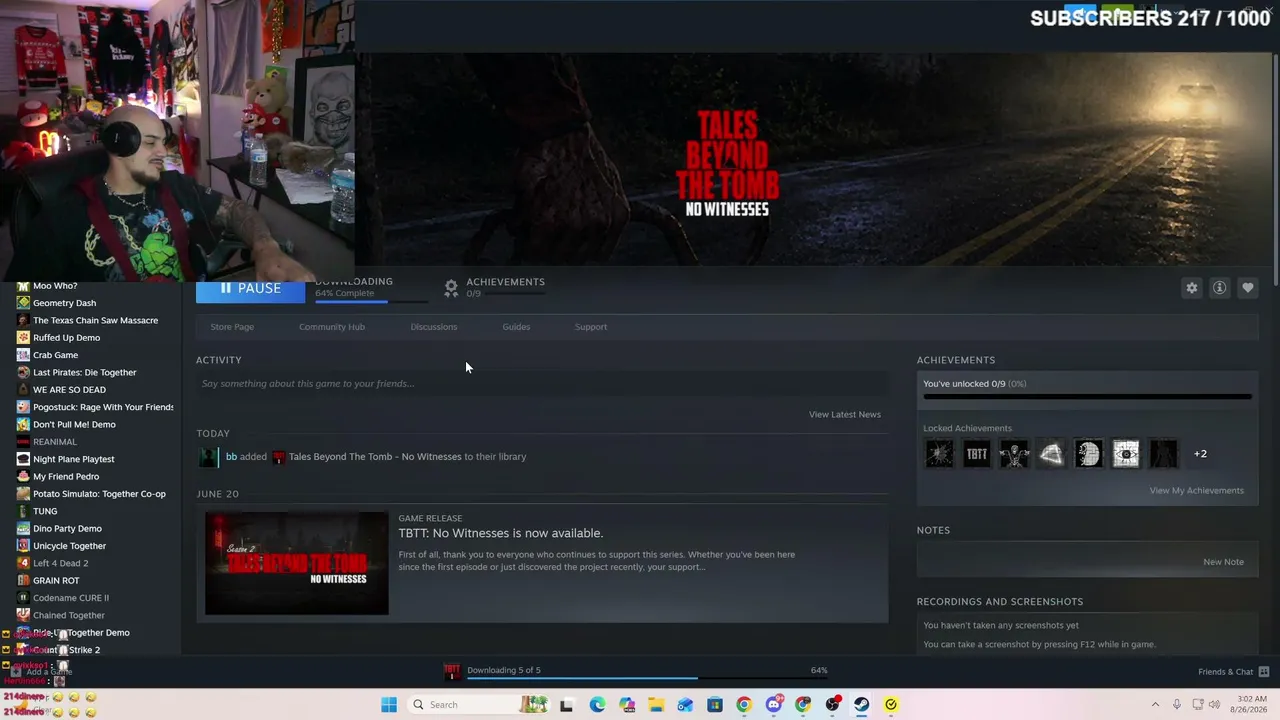The image size is (1280, 720).
Task: Click the Left 4 Dead 2 game icon
Action: (23, 563)
